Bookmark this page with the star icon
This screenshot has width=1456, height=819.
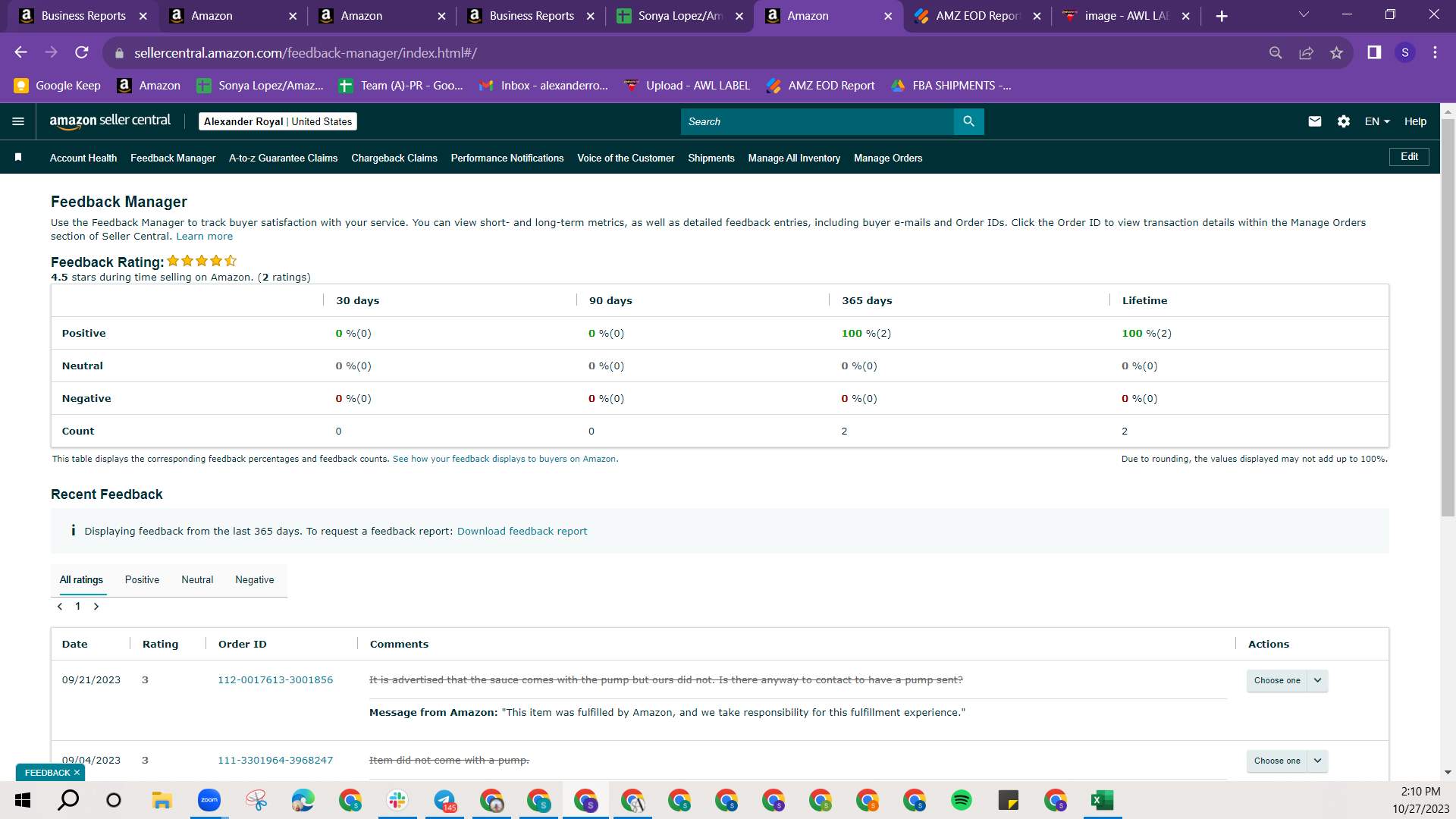click(1336, 52)
